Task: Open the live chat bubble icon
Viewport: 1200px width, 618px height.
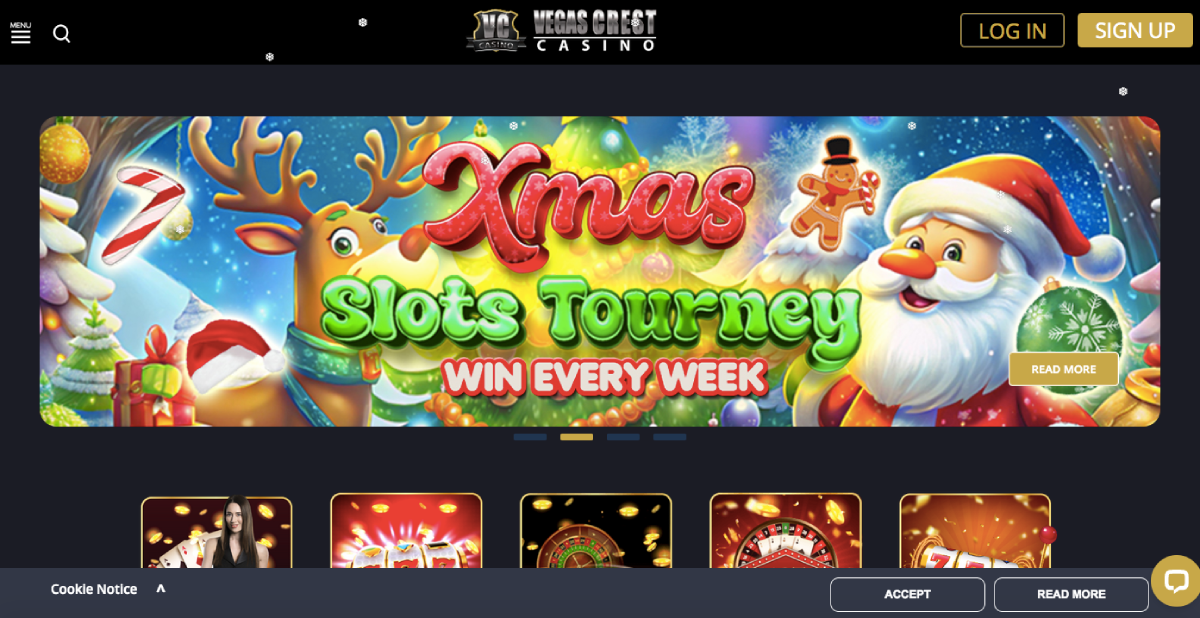Action: click(1176, 580)
